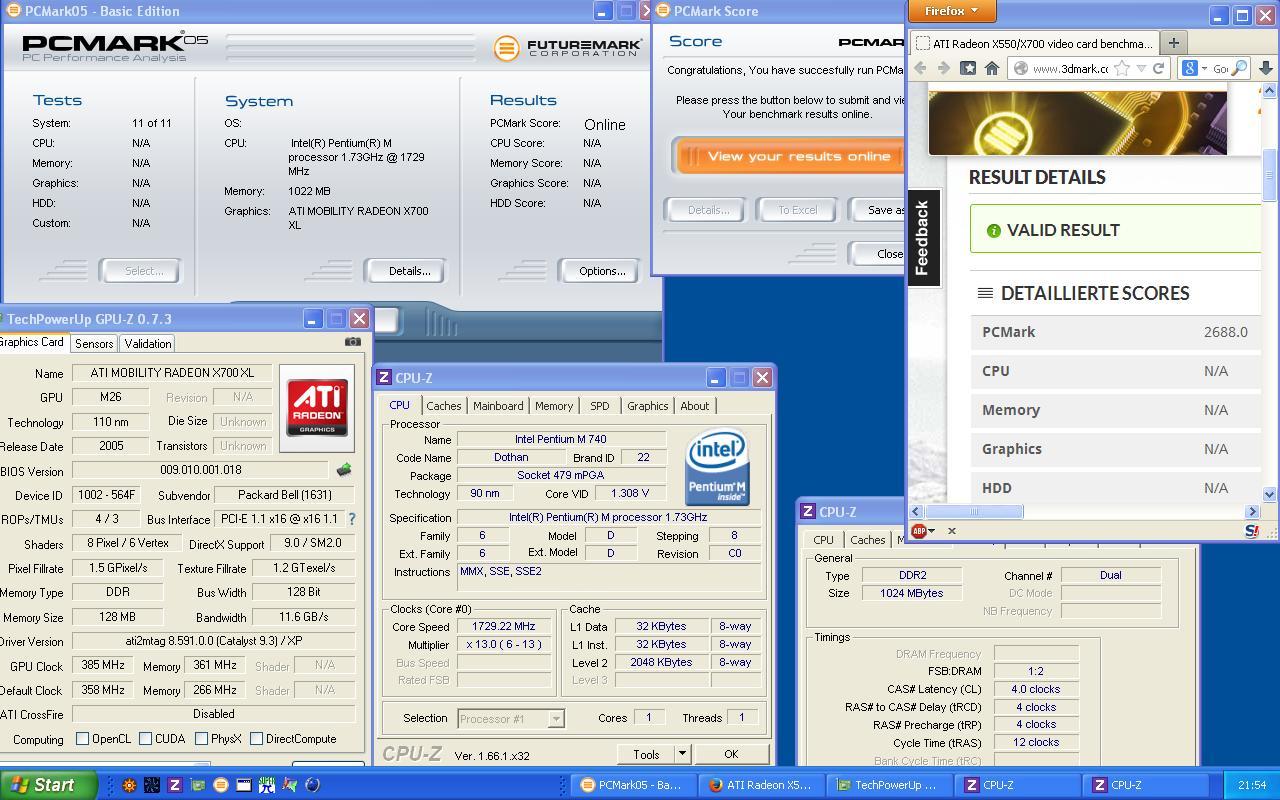Switch to the Sensors tab in GPU-Z

click(x=94, y=343)
